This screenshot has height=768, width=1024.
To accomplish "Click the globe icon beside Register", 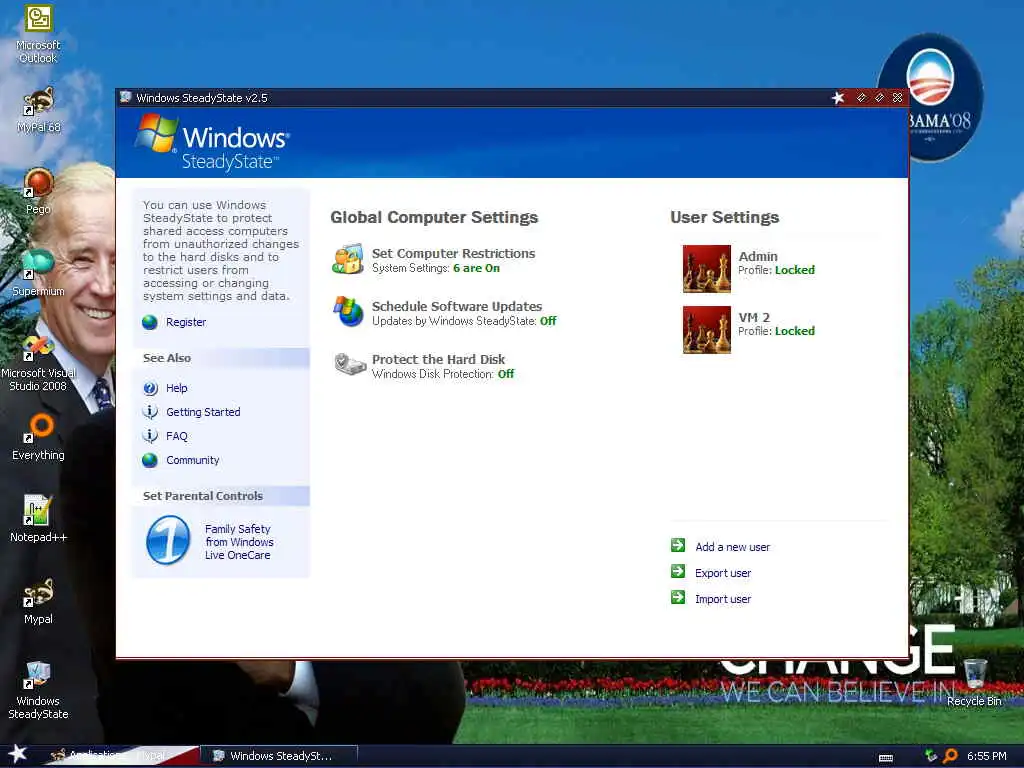I will (x=150, y=322).
